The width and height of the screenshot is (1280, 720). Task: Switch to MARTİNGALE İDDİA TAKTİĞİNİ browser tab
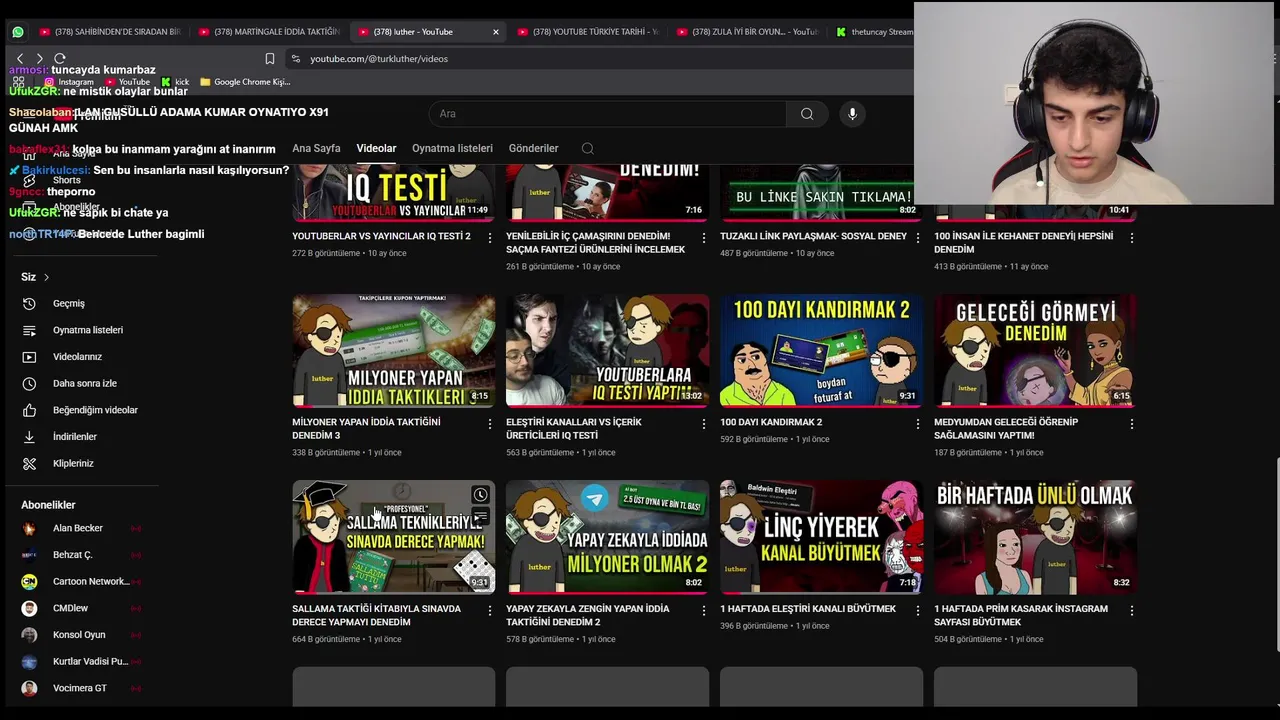click(x=268, y=32)
